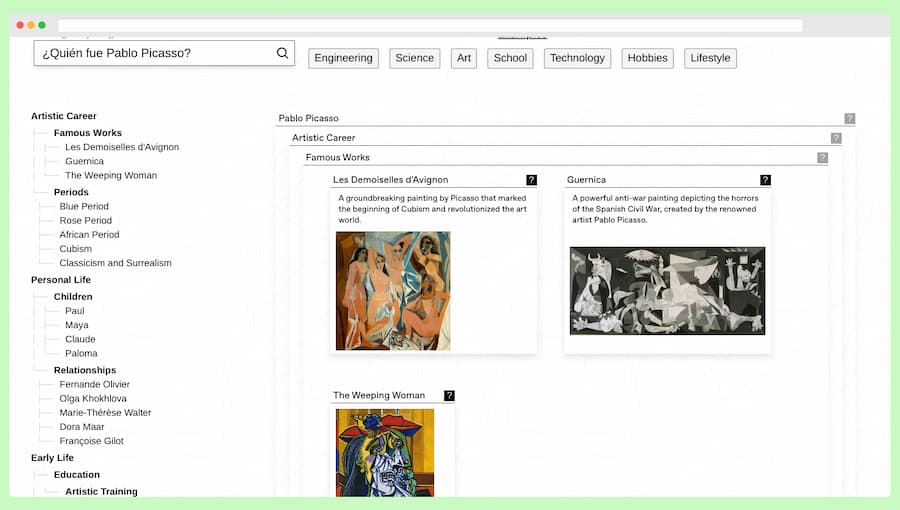Click the Les Demoiselles d'Avignon card title
The width and height of the screenshot is (900, 510).
point(390,180)
